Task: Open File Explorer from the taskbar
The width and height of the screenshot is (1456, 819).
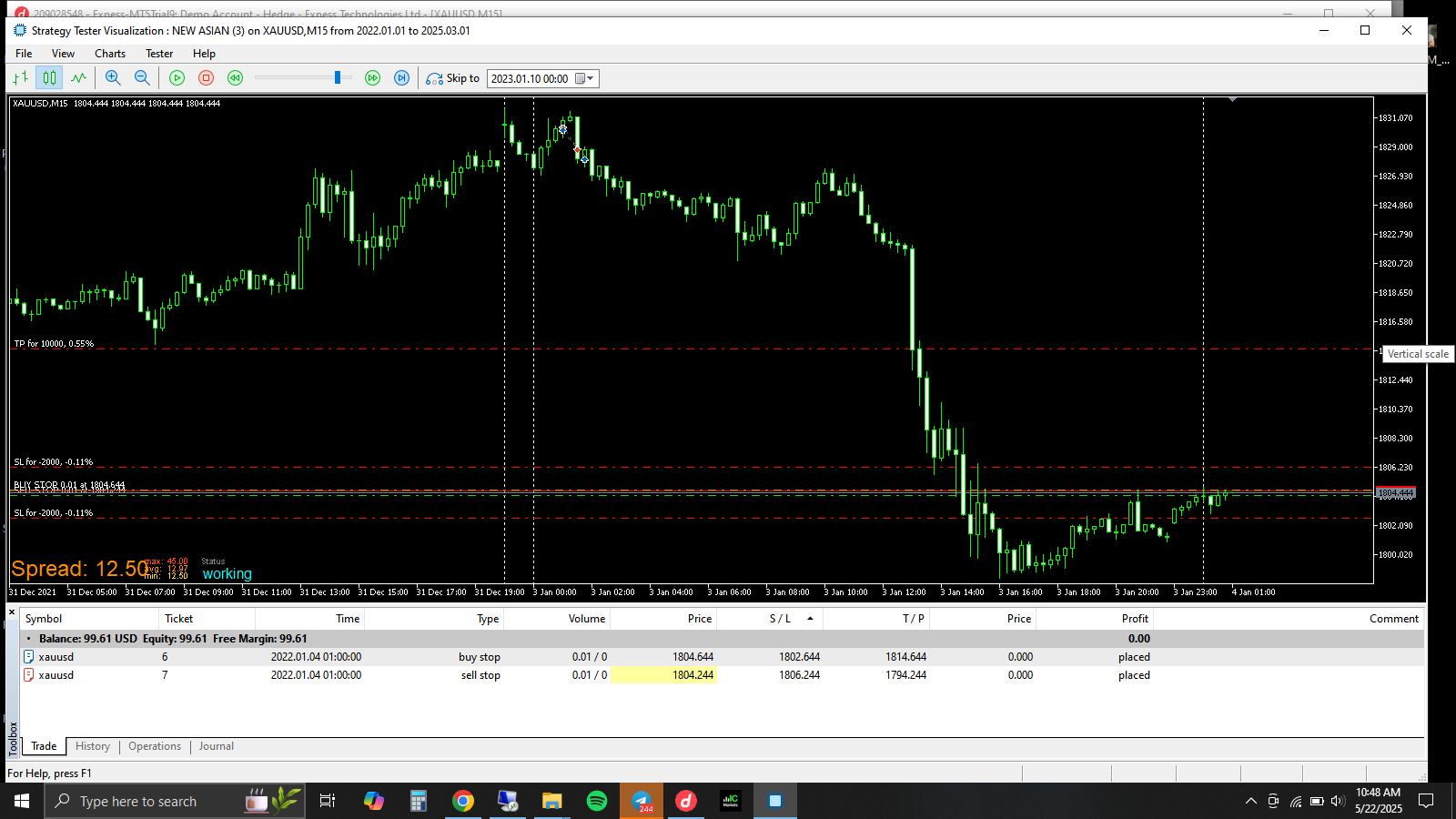Action: point(552,801)
